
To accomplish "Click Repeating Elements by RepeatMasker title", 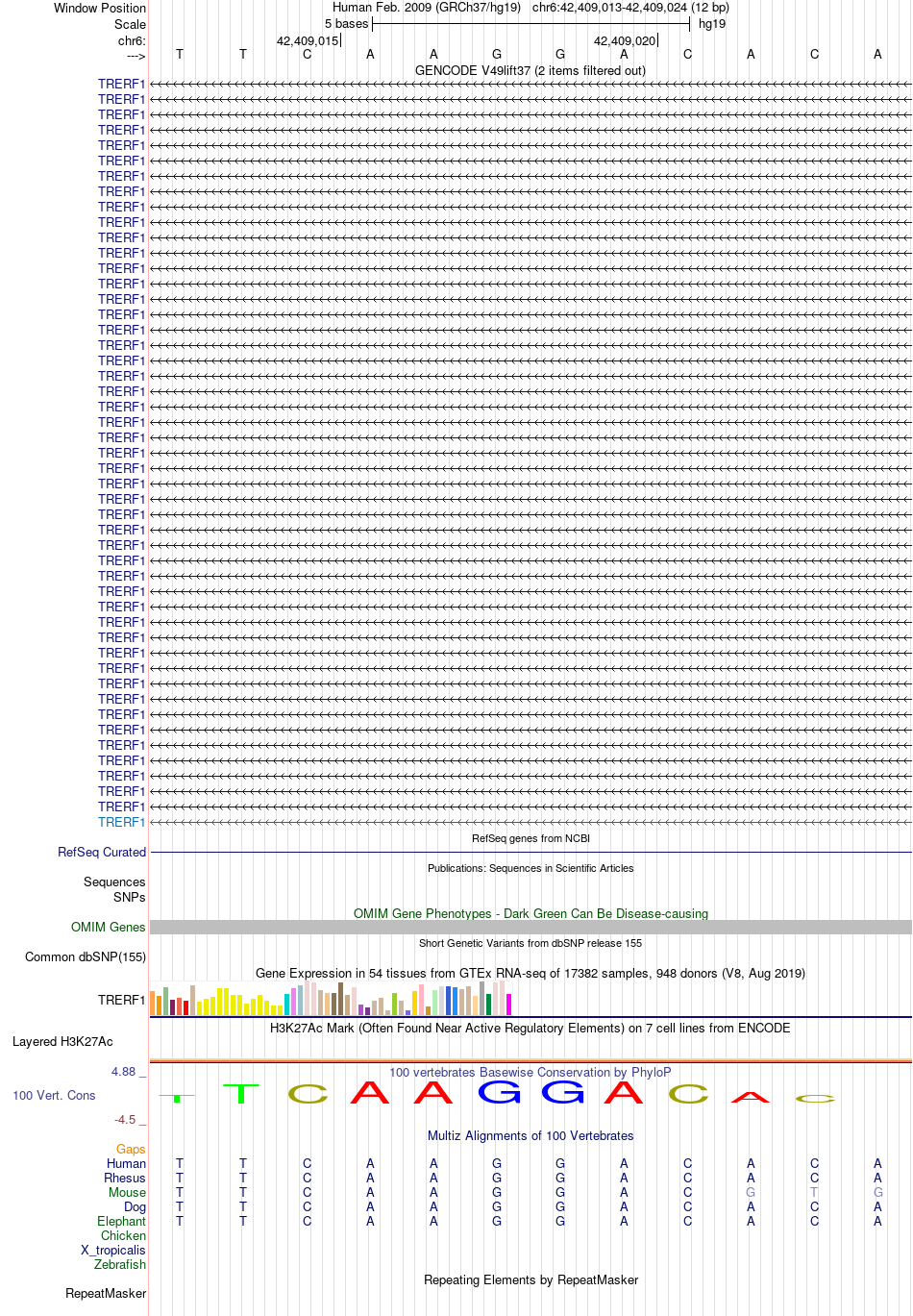I will (531, 1280).
